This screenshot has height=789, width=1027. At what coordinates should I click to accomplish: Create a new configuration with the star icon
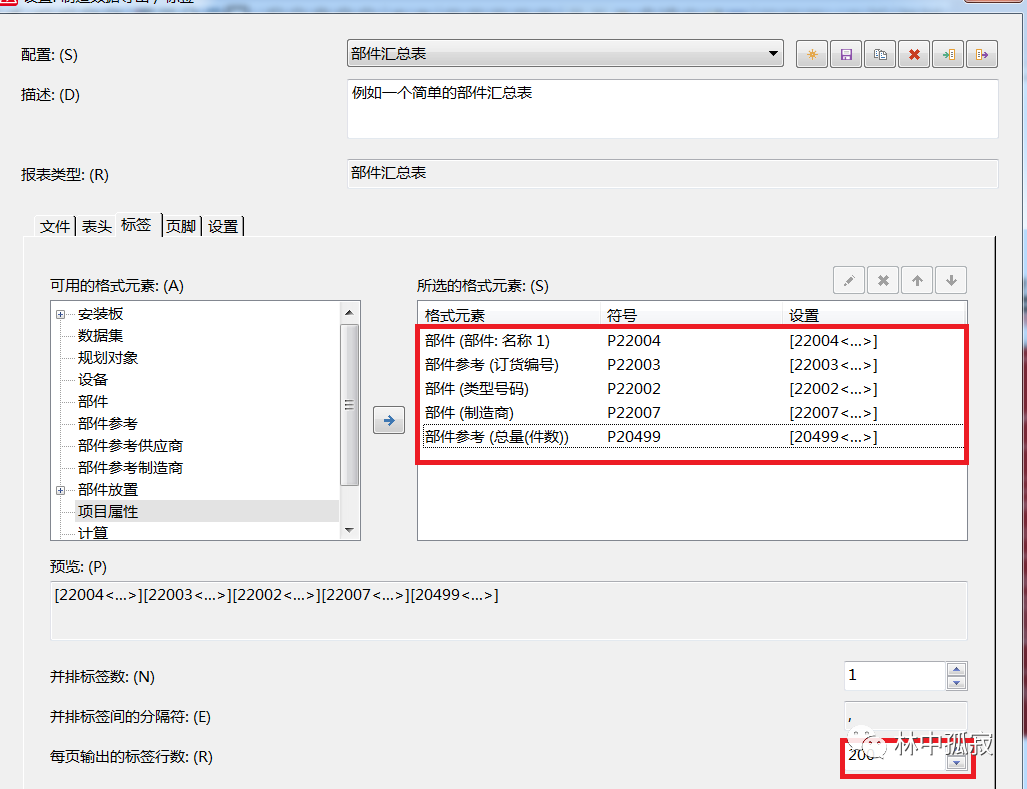point(811,54)
